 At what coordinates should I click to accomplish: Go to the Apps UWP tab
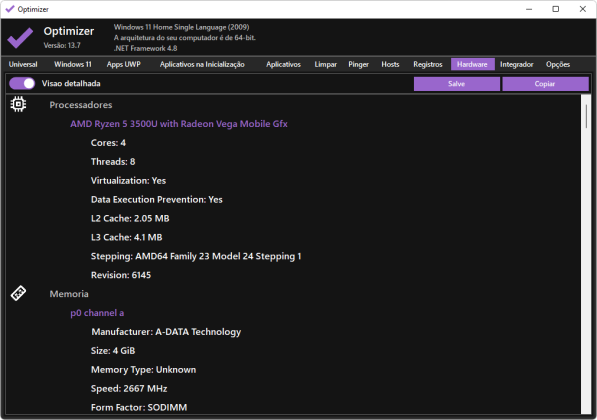(x=124, y=64)
